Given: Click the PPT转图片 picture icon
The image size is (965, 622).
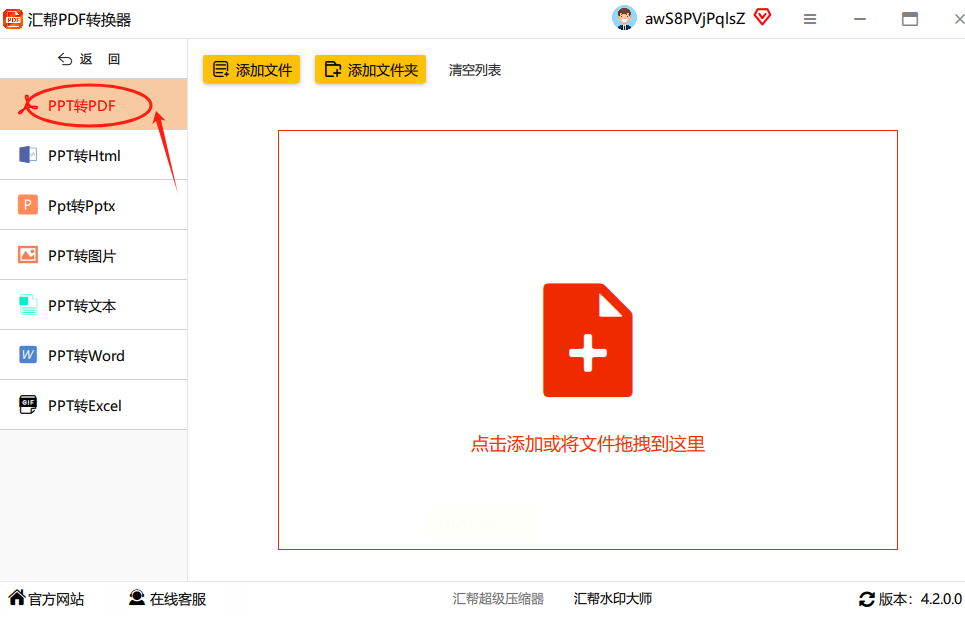Looking at the screenshot, I should 28,255.
